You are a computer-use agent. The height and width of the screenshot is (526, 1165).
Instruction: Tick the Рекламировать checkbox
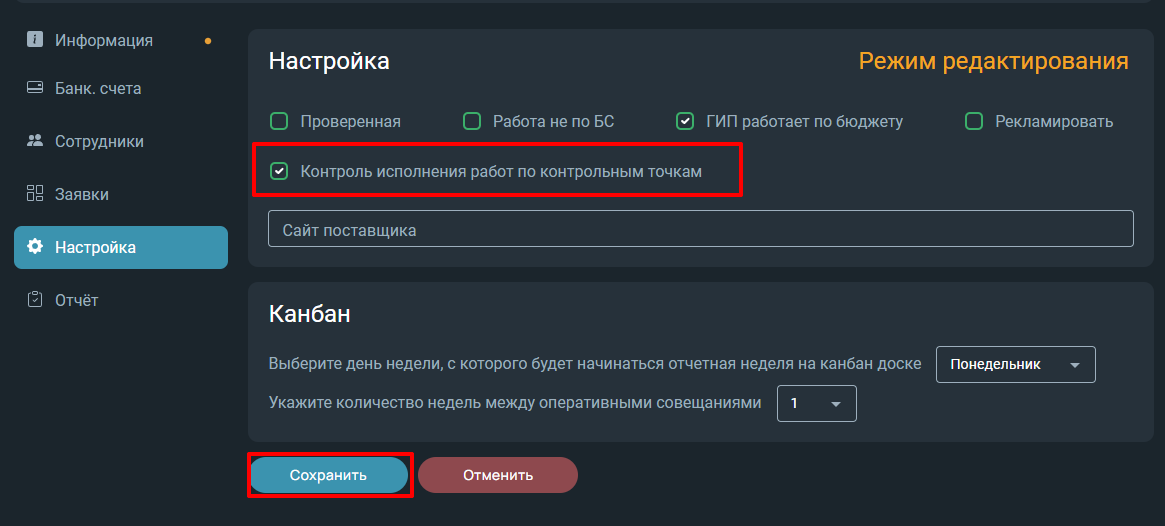(974, 121)
